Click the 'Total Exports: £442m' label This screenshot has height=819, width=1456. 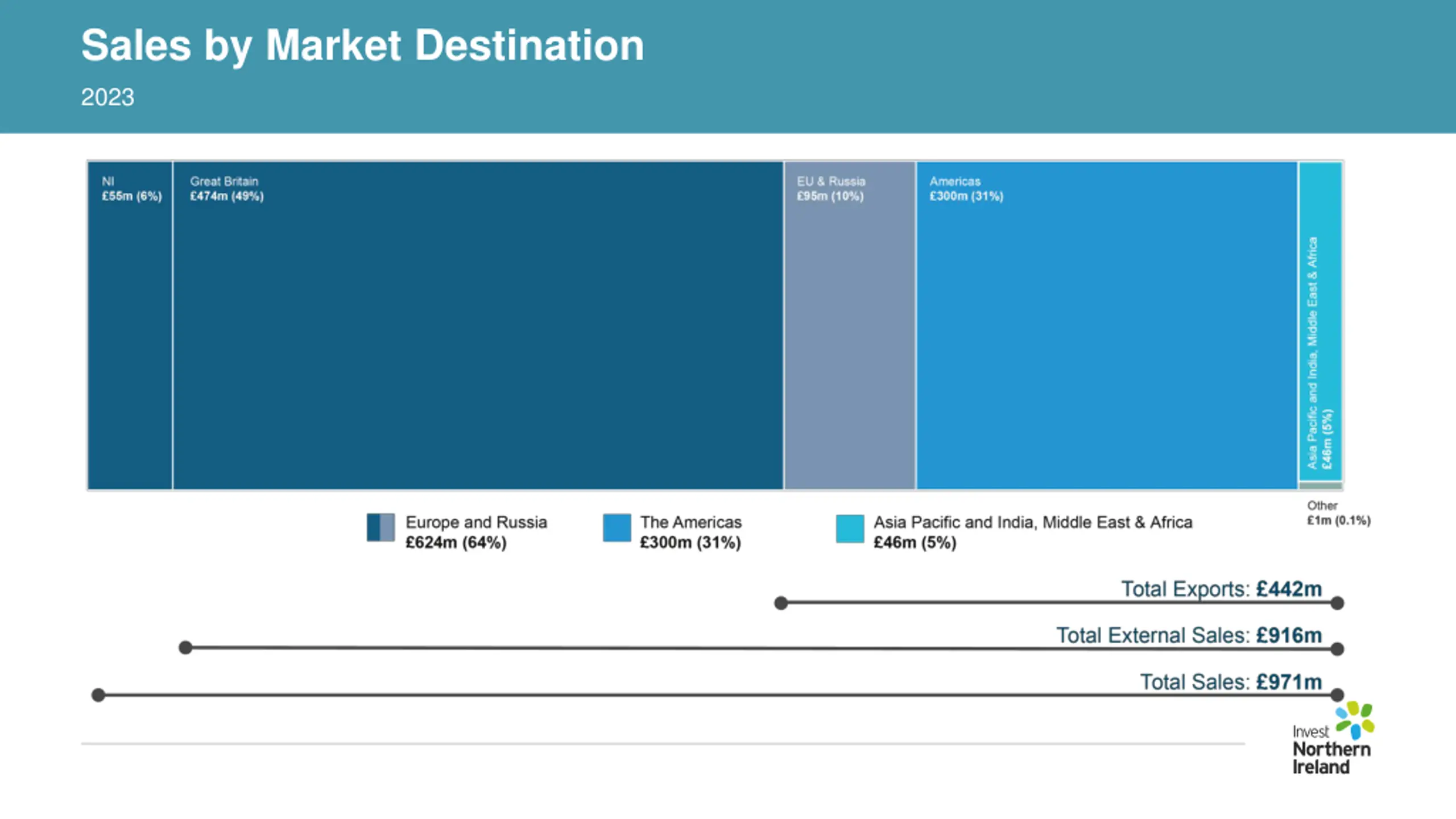coord(1221,589)
